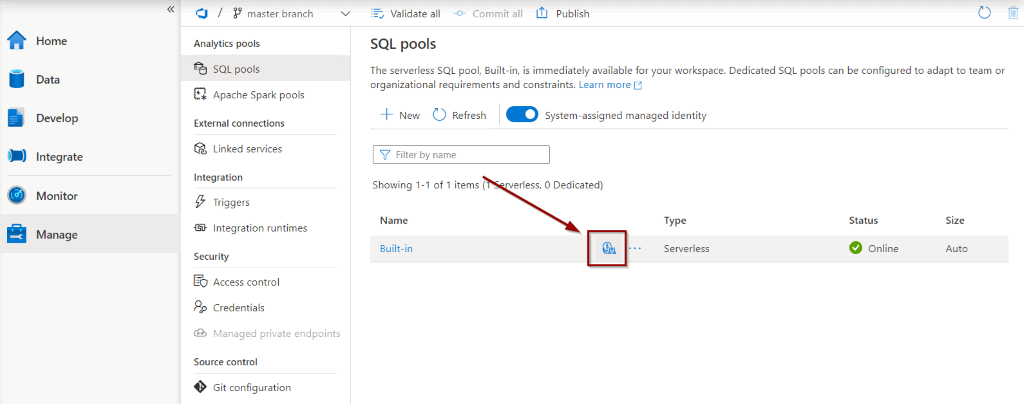Click the Publish upload icon
Image resolution: width=1024 pixels, height=404 pixels.
[541, 13]
